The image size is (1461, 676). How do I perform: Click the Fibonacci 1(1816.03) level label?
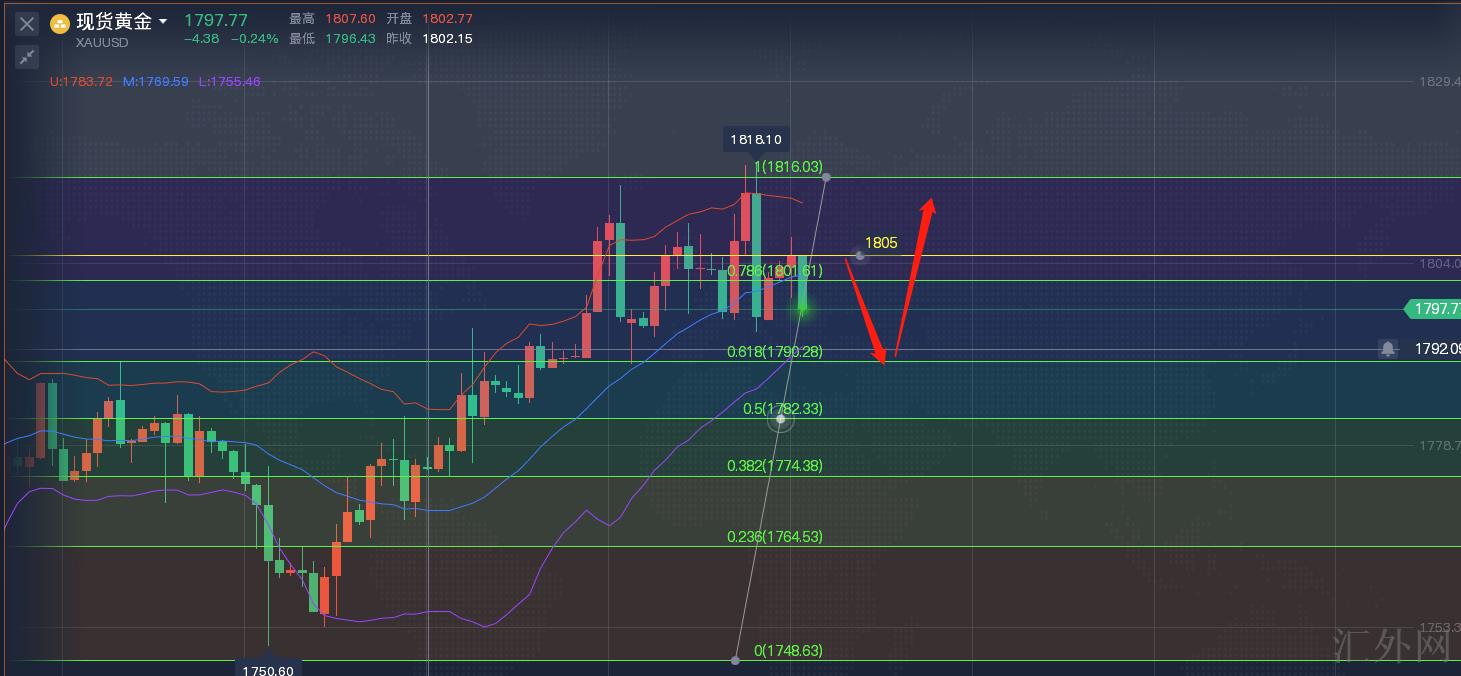(x=788, y=167)
